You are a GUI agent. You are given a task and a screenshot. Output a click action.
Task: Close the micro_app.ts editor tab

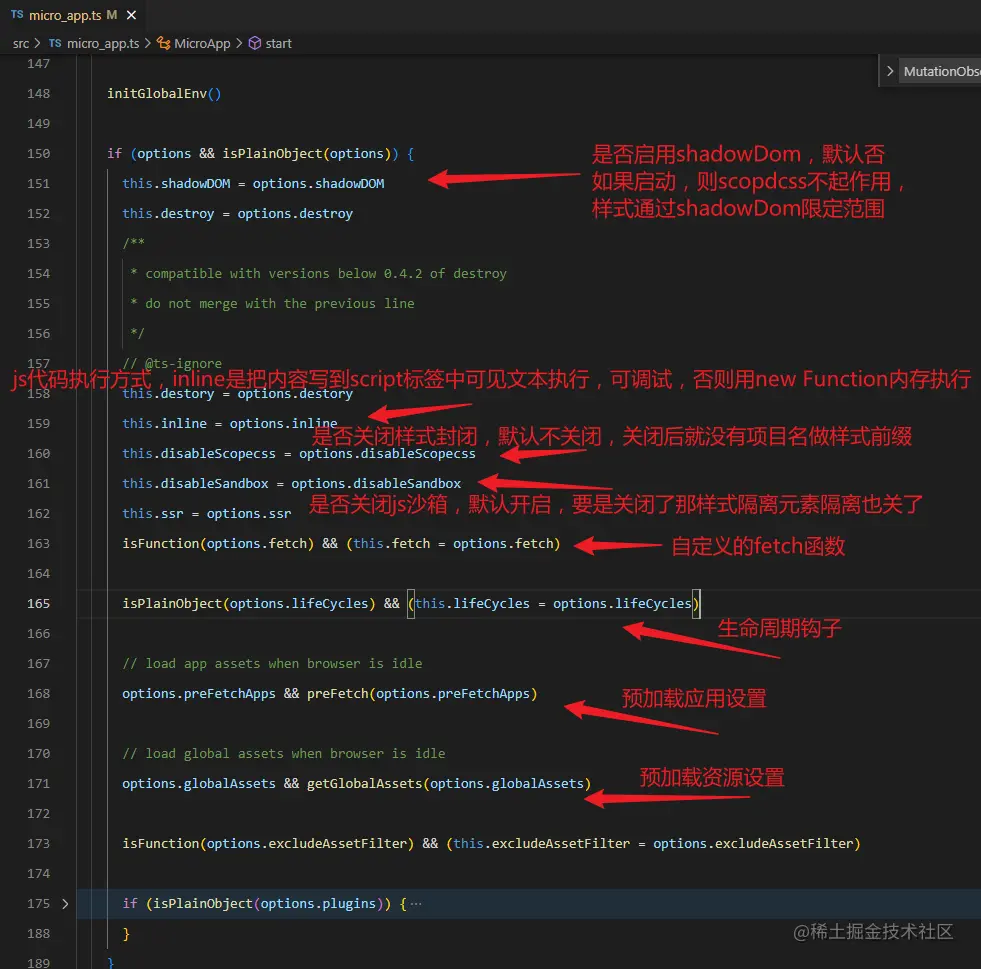(x=131, y=15)
